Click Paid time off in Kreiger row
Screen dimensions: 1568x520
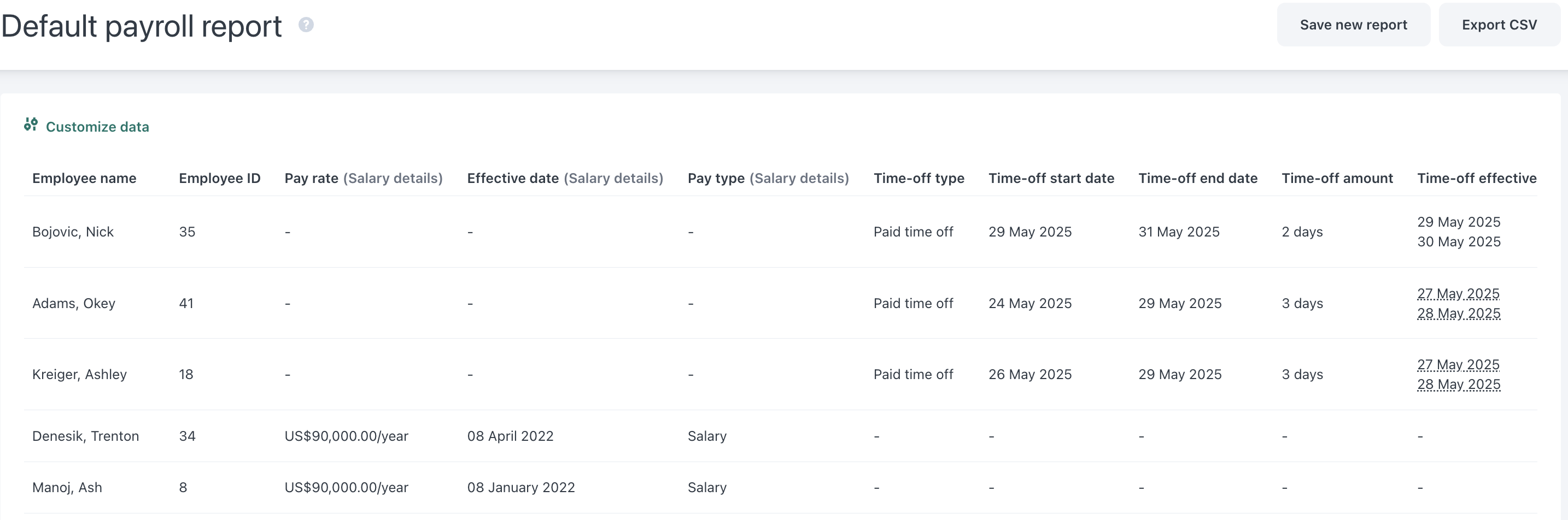pyautogui.click(x=913, y=374)
